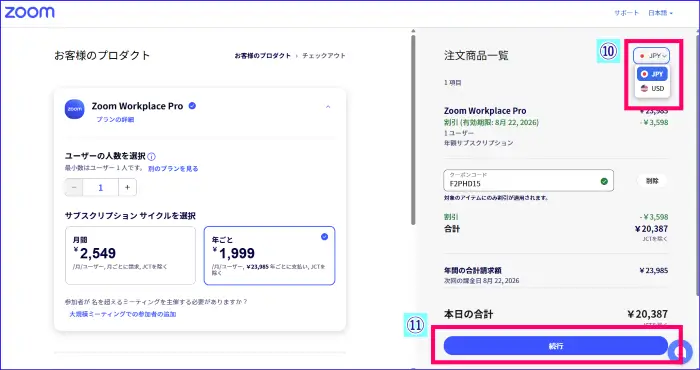Select the 月間 ¥2,549 billing cycle
The height and width of the screenshot is (370, 700).
point(130,255)
